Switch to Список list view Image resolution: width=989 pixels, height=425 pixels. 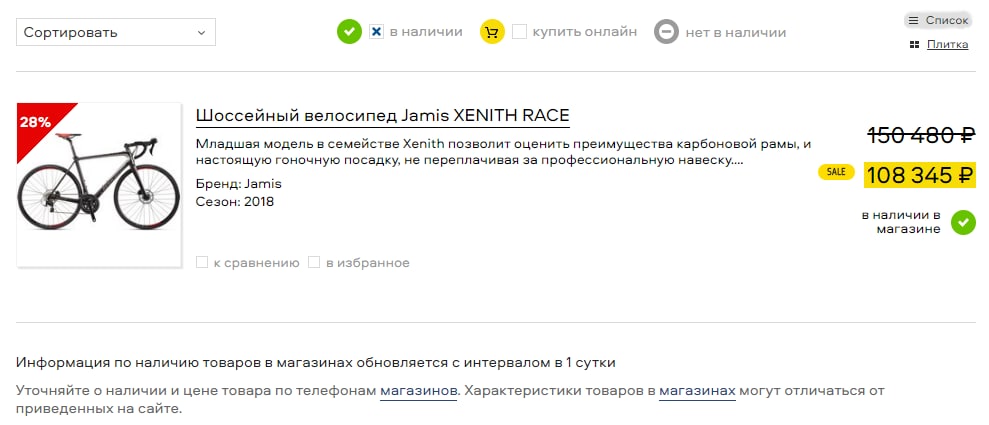937,20
